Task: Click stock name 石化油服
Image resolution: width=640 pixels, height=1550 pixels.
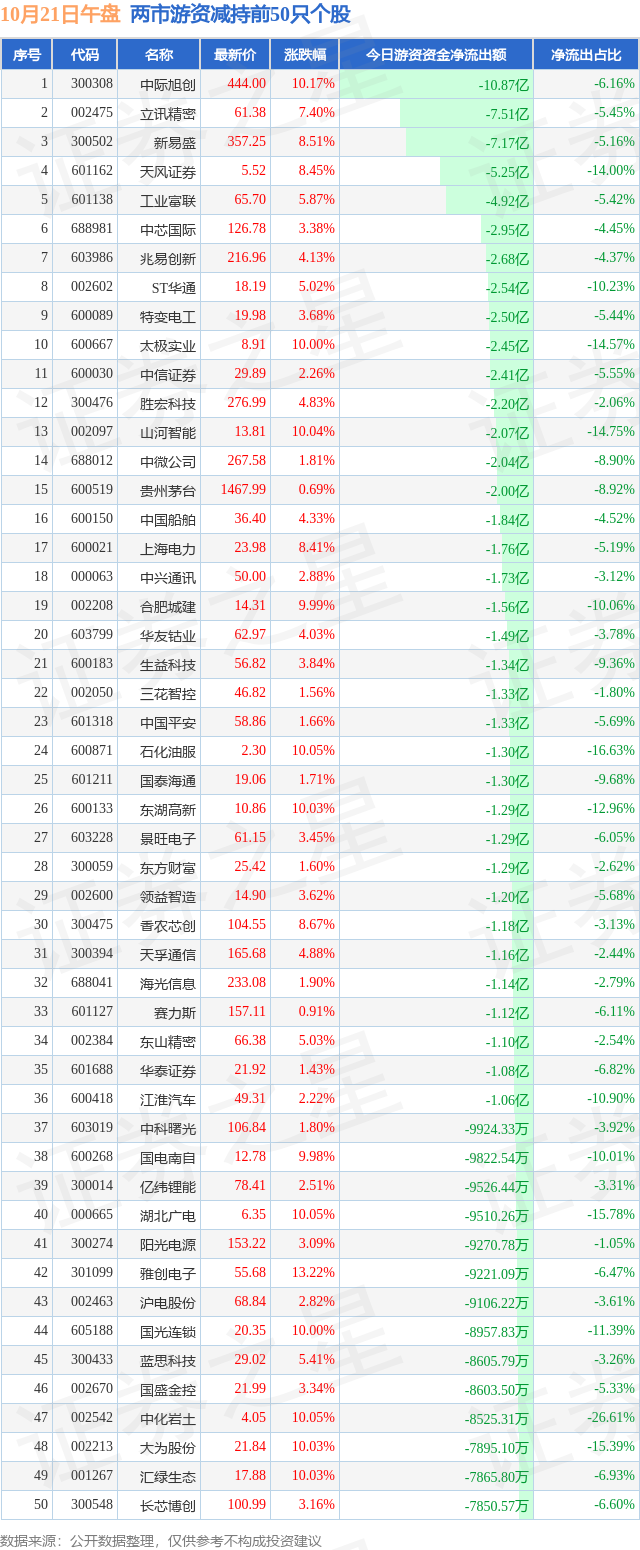Action: tap(168, 751)
